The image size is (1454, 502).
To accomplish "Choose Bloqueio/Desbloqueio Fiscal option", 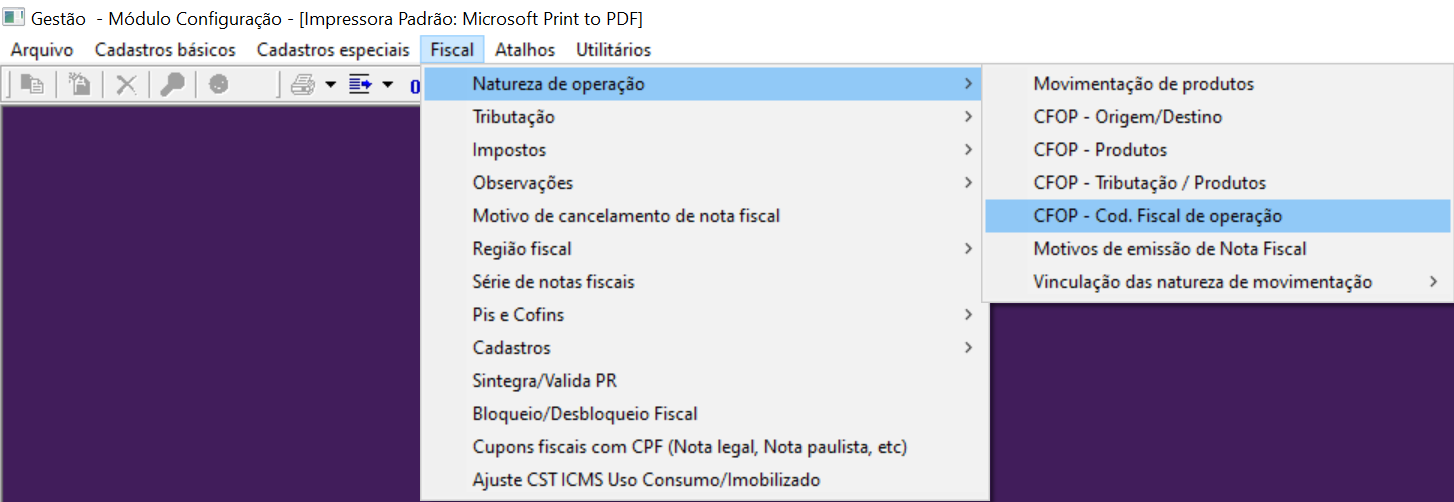I will 585,414.
